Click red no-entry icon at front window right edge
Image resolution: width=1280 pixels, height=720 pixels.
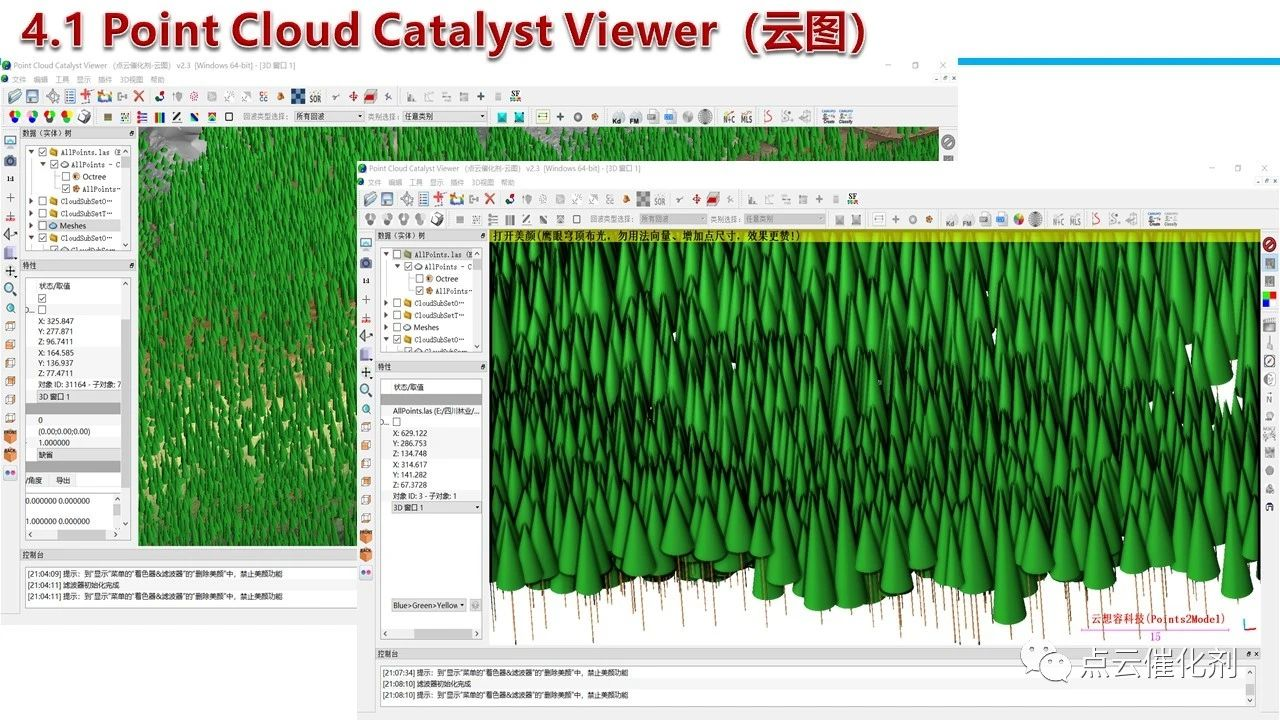pos(1269,244)
